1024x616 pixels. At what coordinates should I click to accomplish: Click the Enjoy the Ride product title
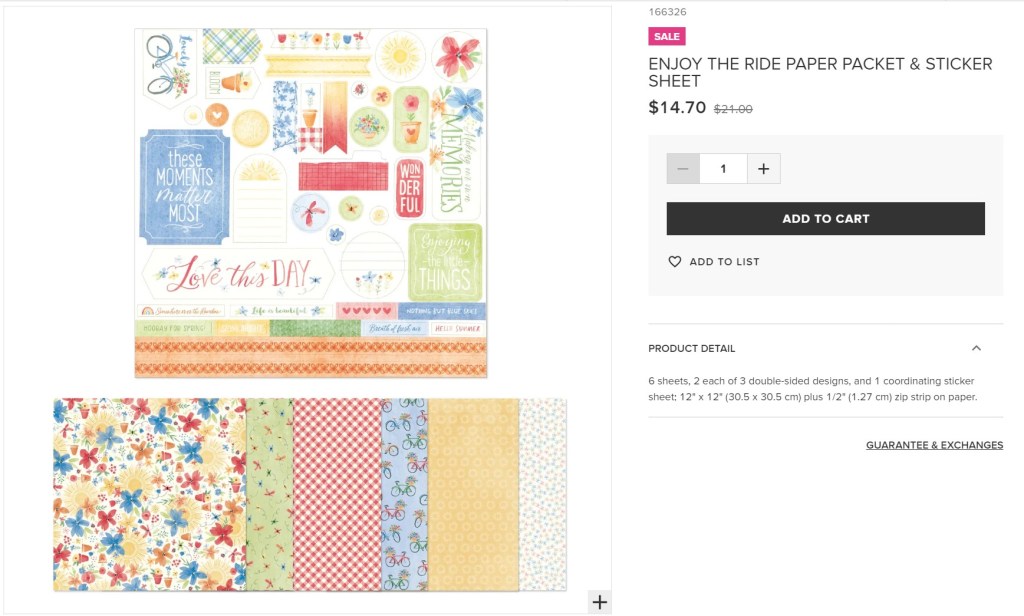(820, 72)
